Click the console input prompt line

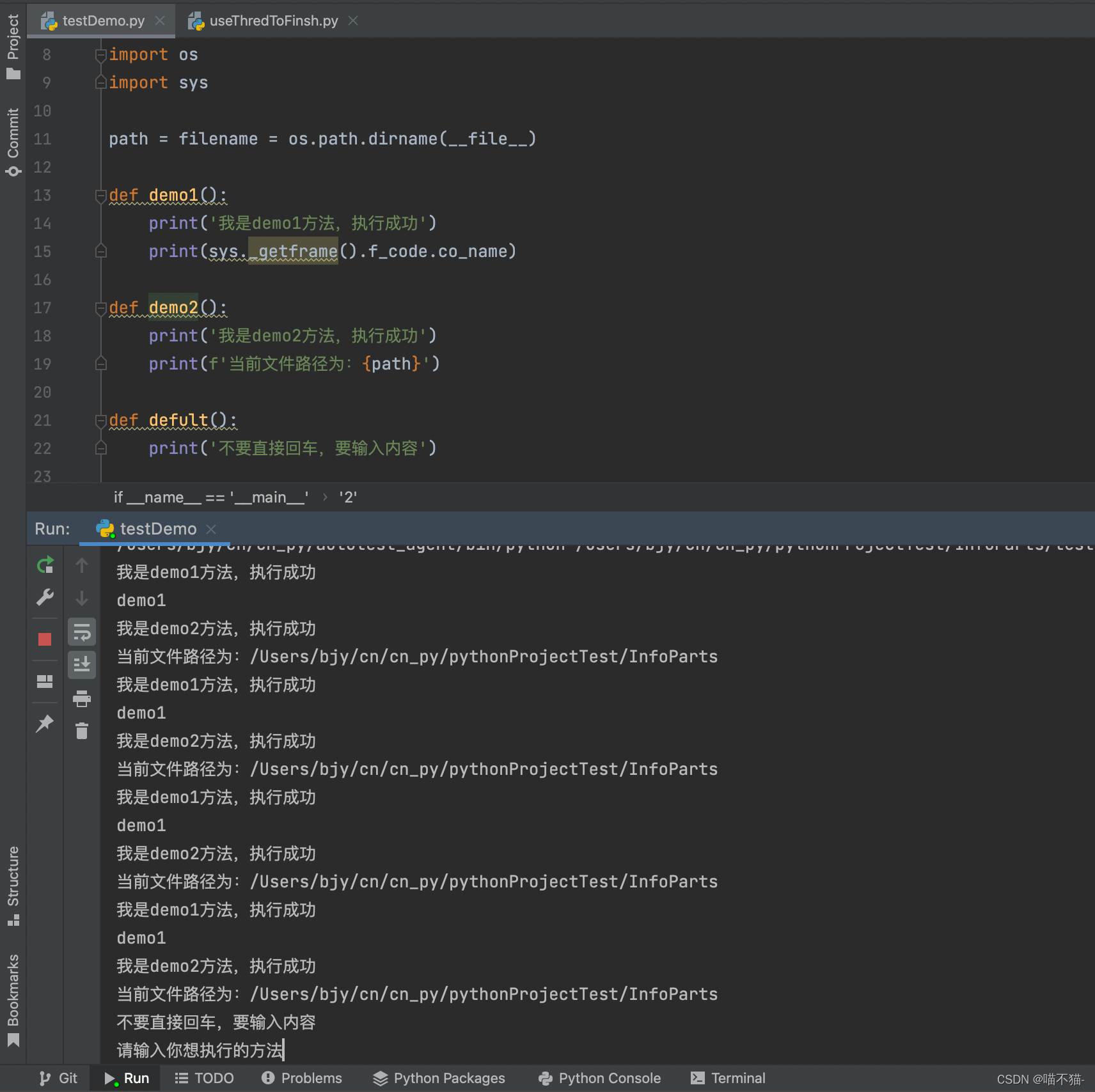[x=200, y=1050]
